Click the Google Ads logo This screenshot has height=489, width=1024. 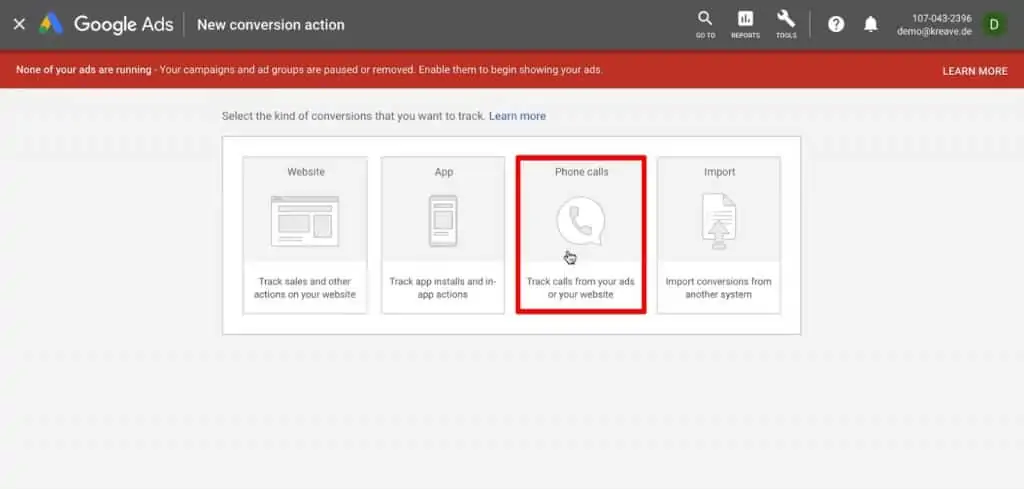[106, 25]
